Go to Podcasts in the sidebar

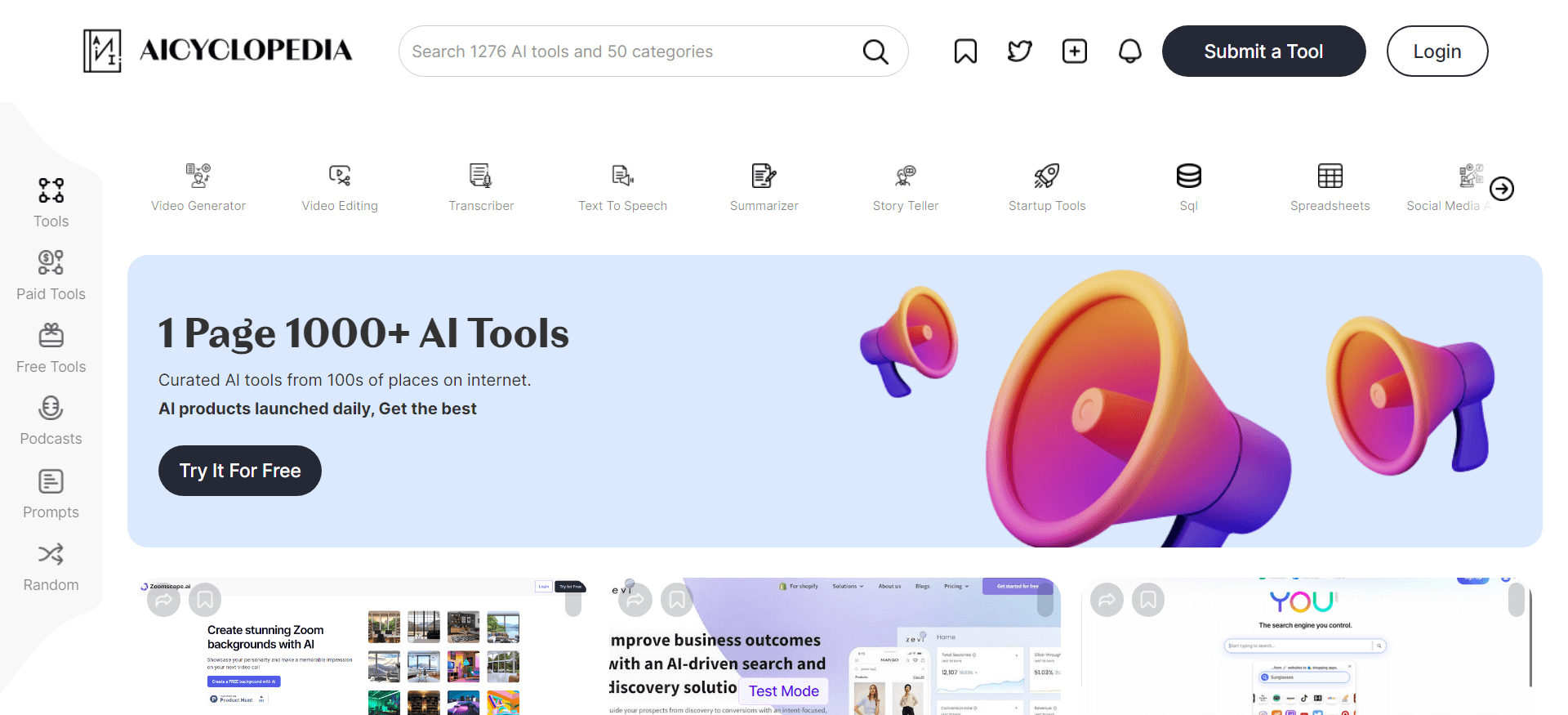(51, 420)
